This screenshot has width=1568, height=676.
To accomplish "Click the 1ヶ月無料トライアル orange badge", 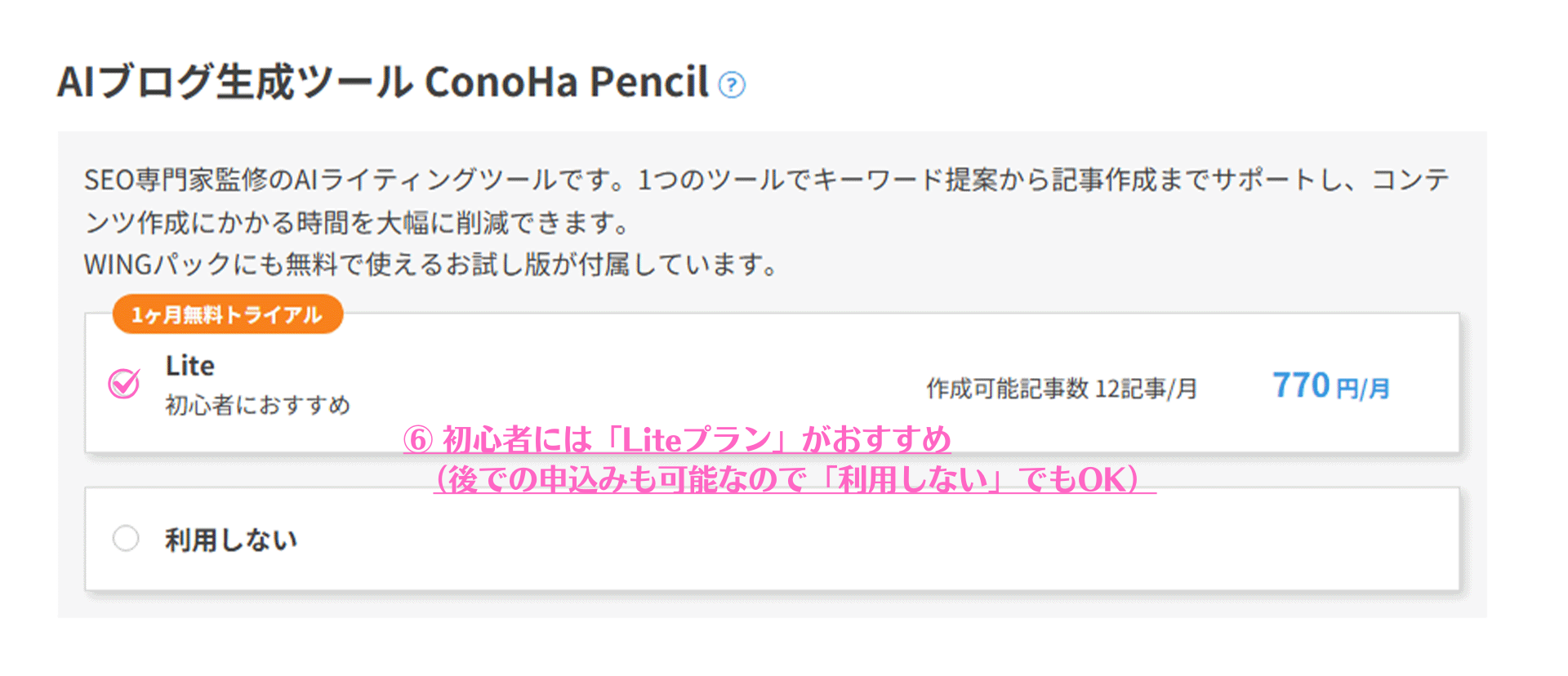I will point(227,314).
